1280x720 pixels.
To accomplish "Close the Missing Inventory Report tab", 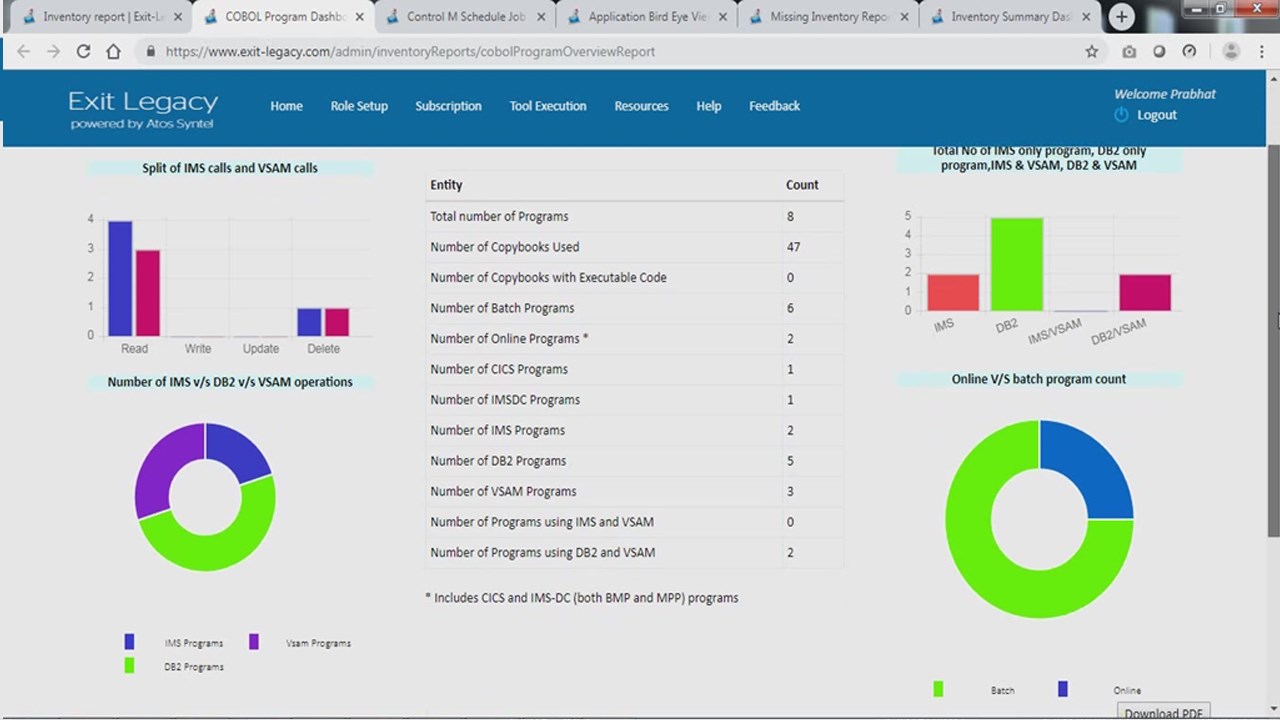I will click(905, 17).
